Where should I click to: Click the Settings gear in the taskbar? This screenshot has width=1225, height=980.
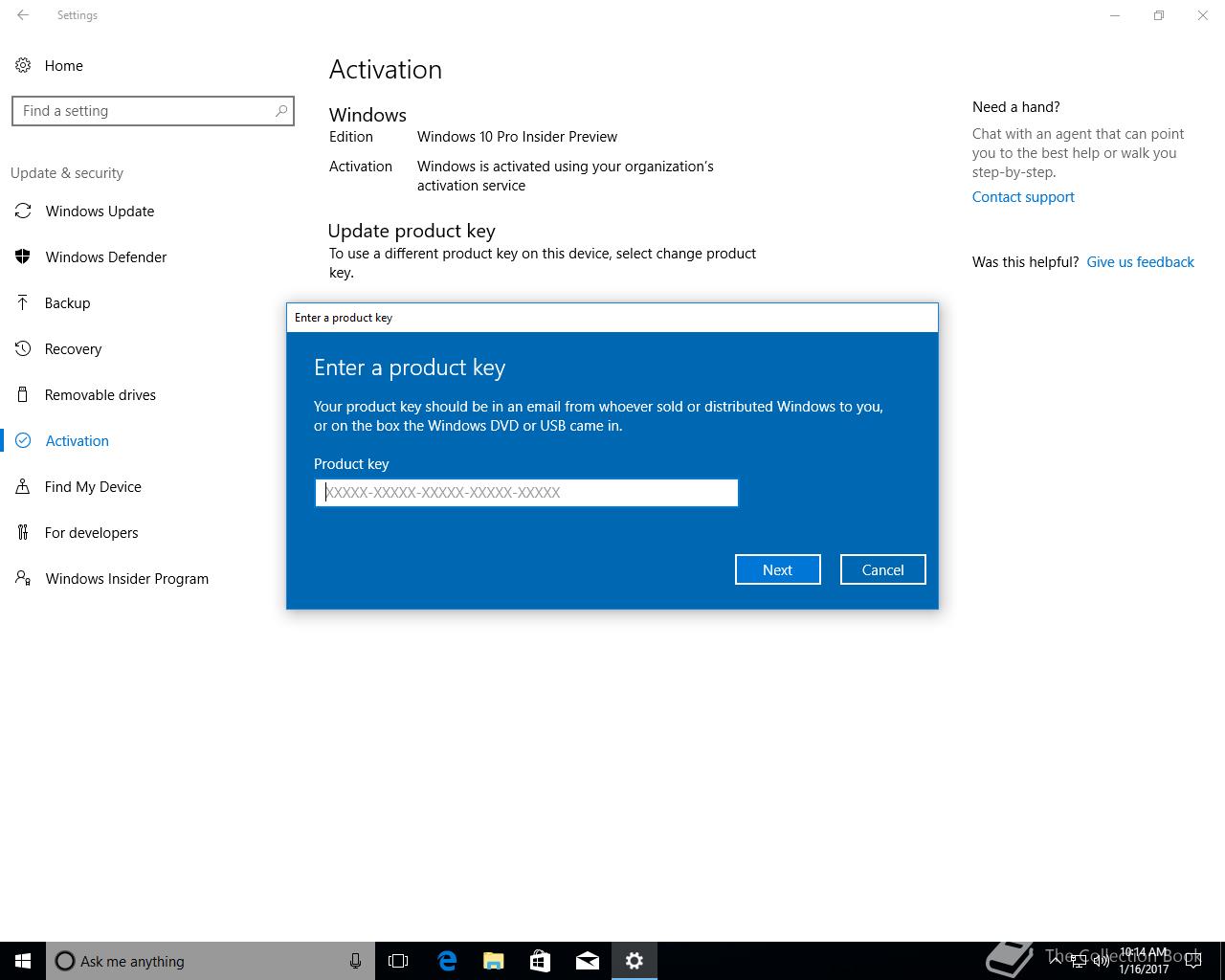pos(634,961)
